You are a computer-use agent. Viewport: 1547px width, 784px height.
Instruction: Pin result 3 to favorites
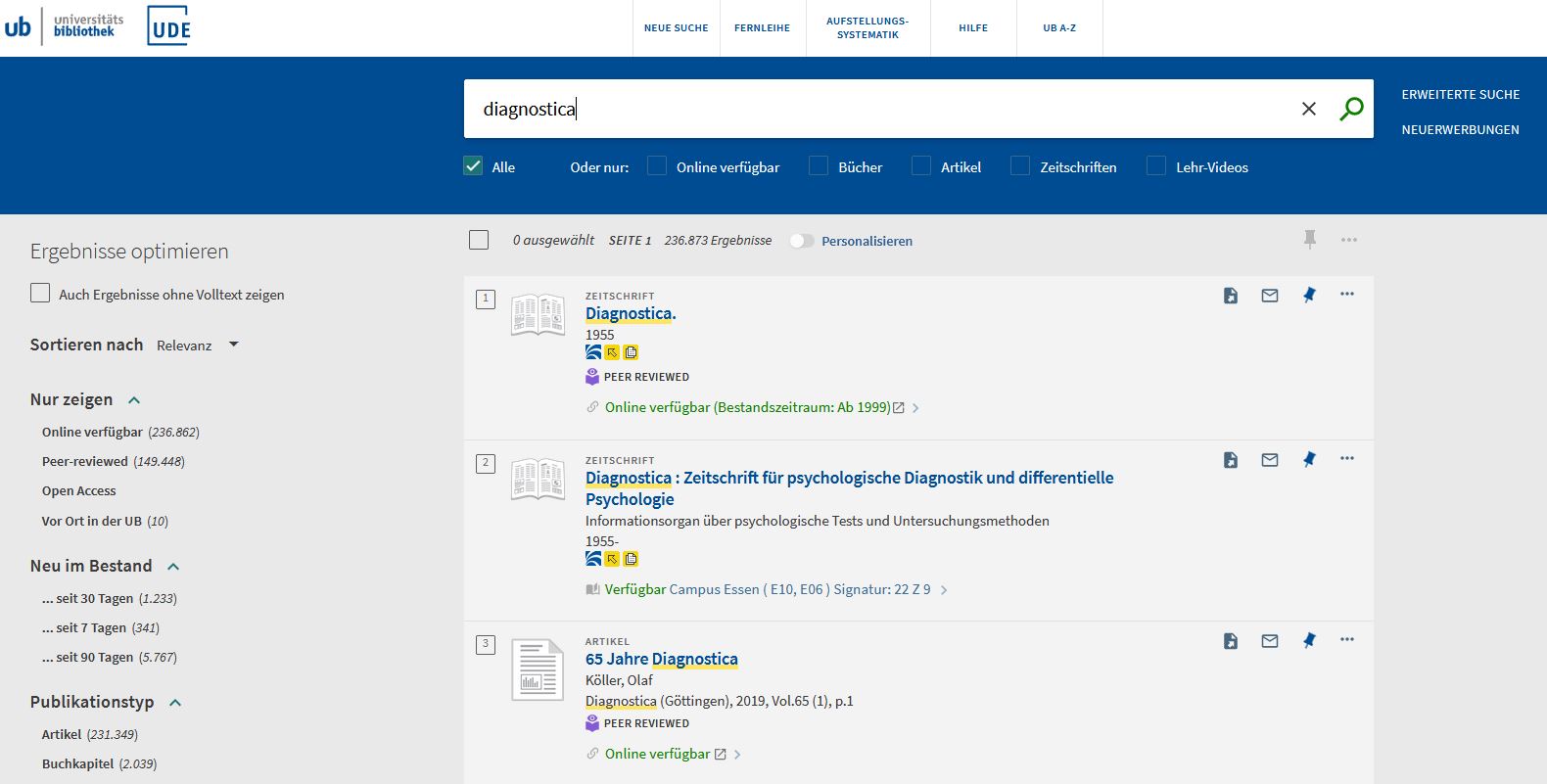(x=1309, y=641)
